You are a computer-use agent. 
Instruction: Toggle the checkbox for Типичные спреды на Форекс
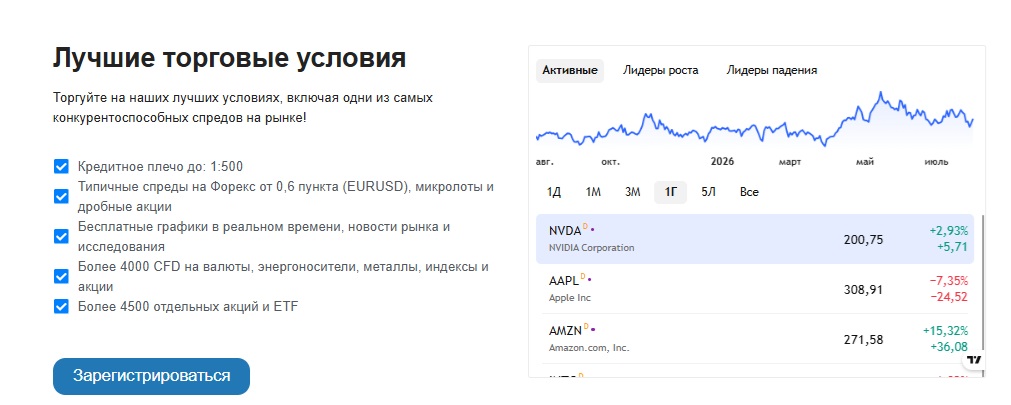[61, 197]
